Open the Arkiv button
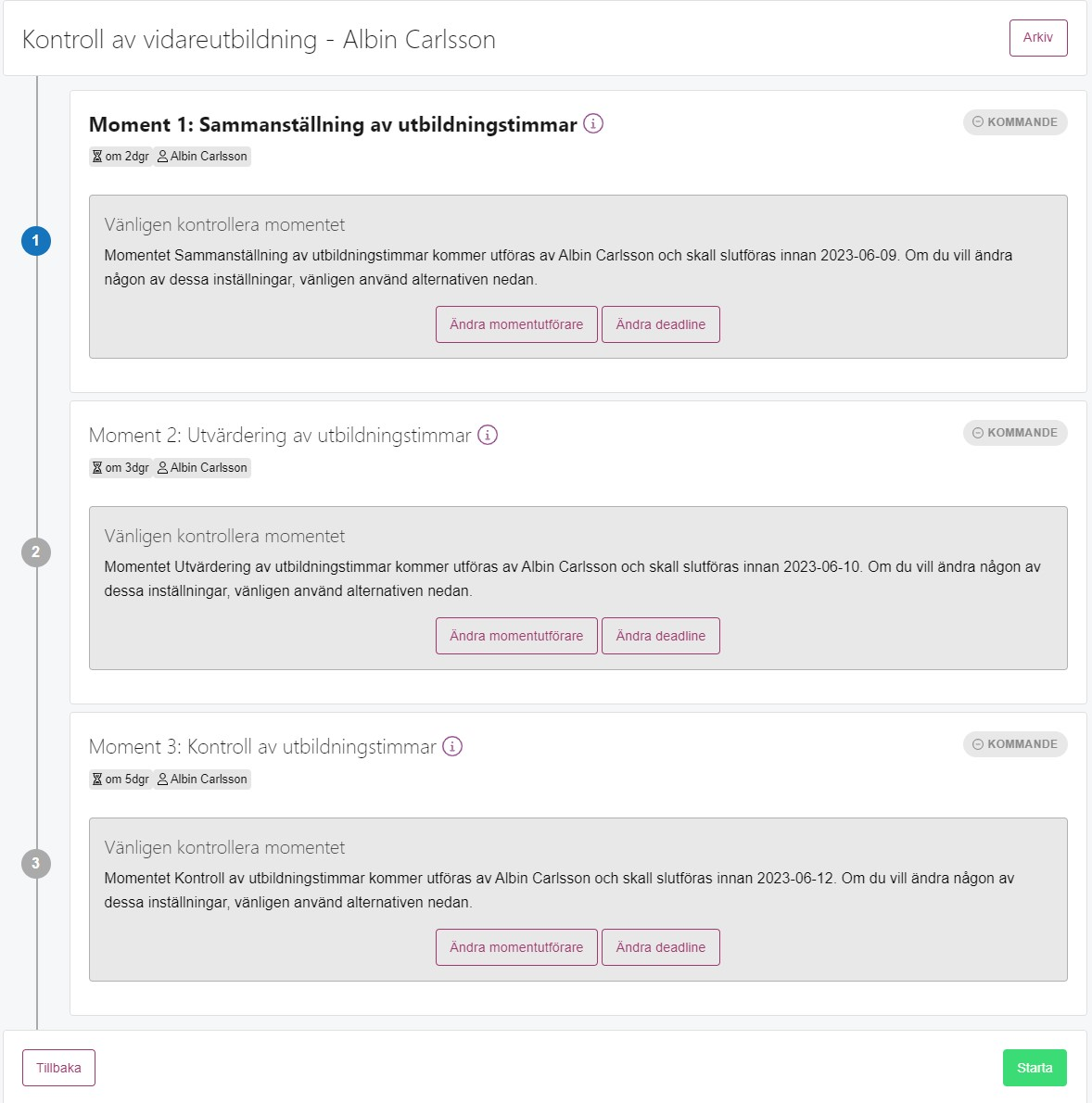This screenshot has width=1092, height=1103. [1038, 38]
